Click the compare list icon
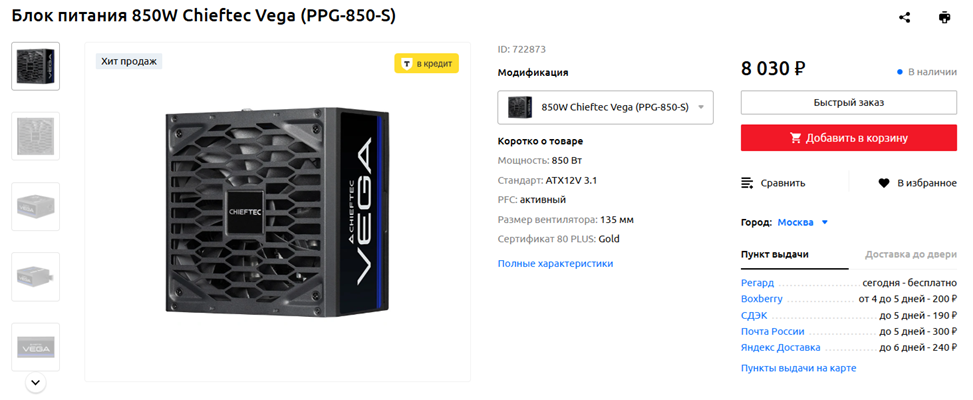Screen dimensions: 973x400 (748, 183)
